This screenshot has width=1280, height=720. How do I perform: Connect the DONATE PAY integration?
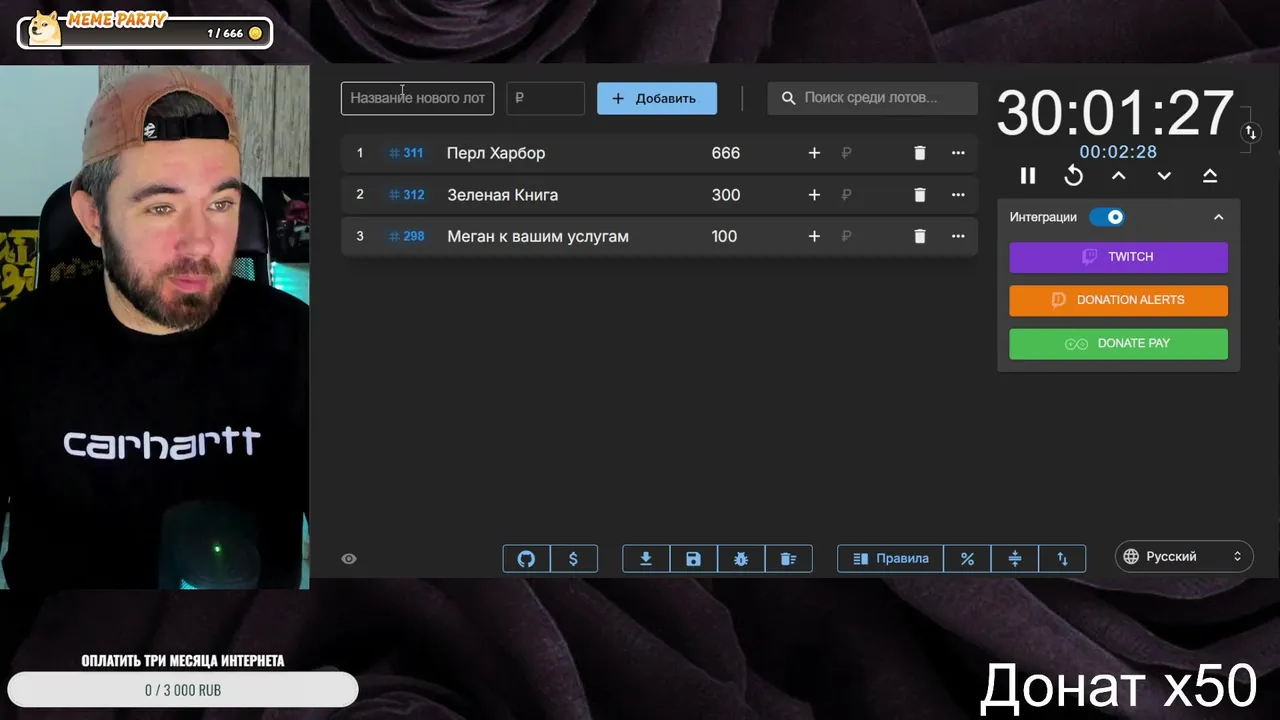(1118, 343)
